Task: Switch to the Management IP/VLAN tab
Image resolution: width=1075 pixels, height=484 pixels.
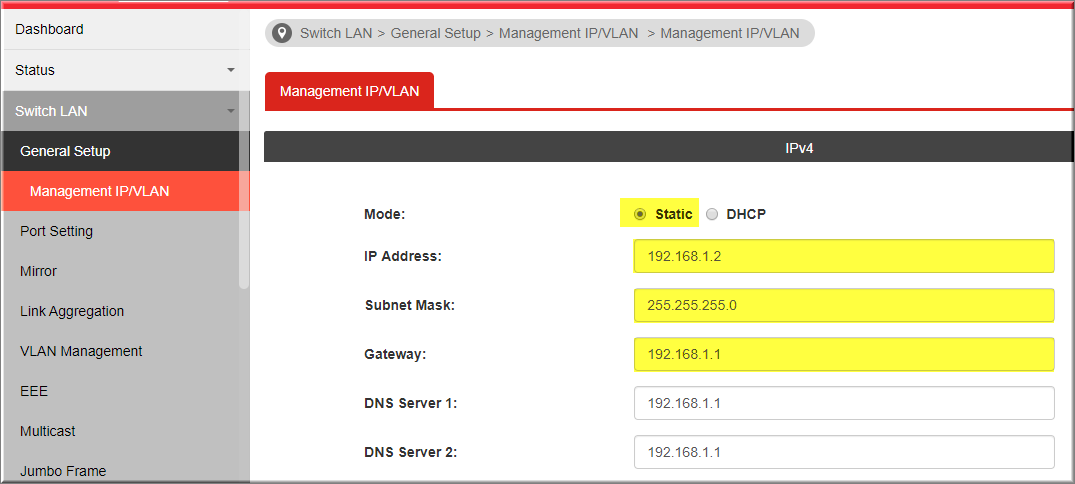Action: pos(350,90)
